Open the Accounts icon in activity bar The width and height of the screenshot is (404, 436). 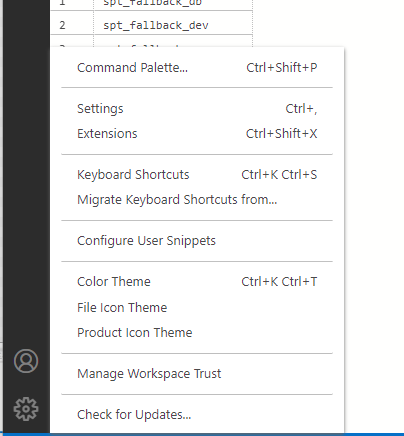click(26, 361)
